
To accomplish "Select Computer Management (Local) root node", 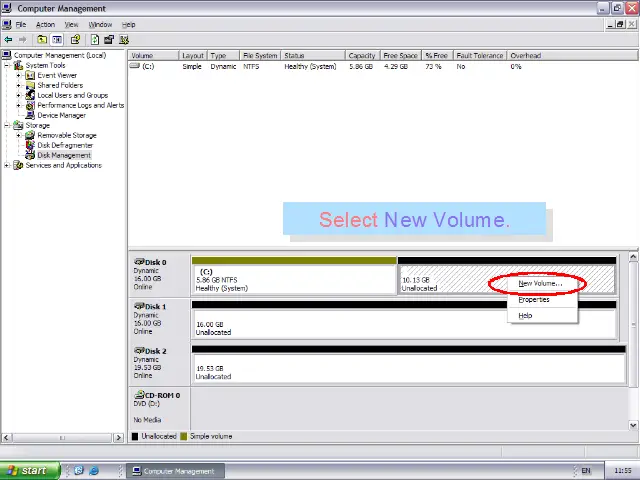I will [x=60, y=56].
